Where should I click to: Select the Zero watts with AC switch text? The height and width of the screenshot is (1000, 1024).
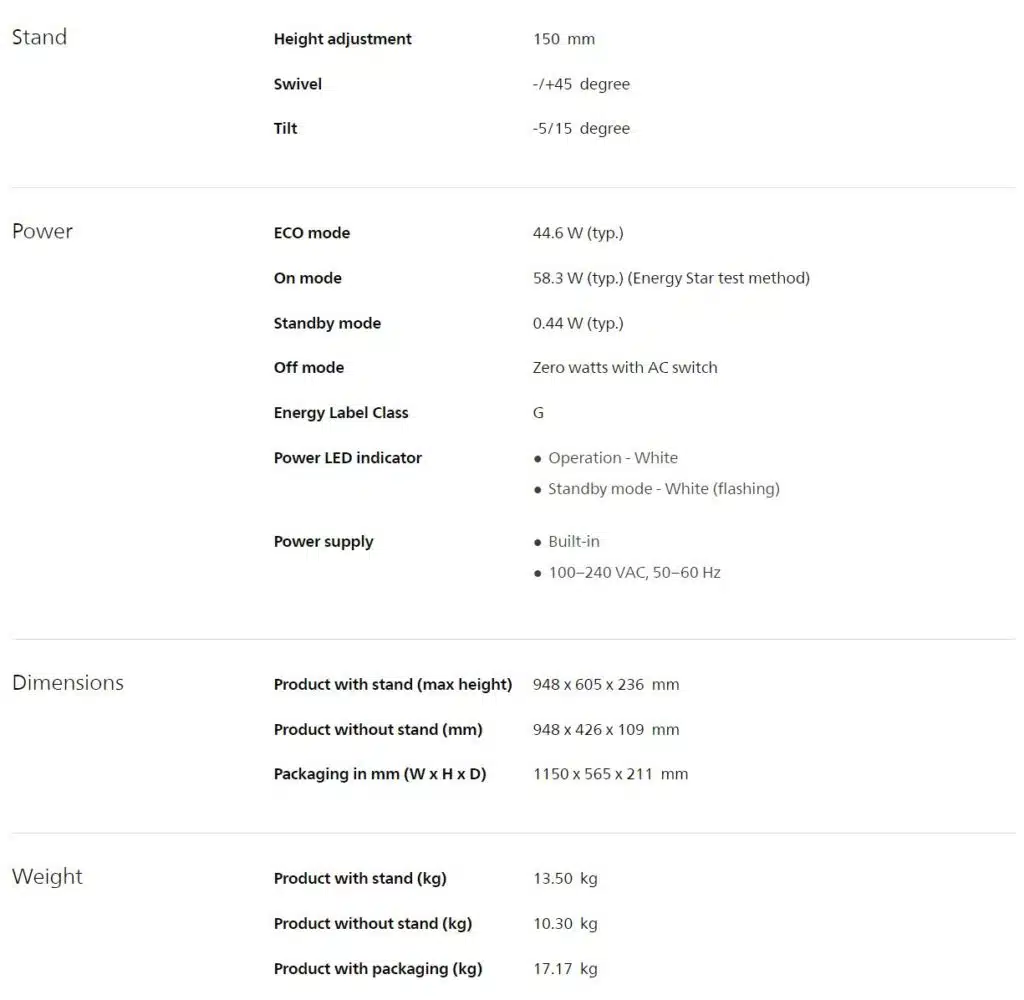[x=625, y=367]
